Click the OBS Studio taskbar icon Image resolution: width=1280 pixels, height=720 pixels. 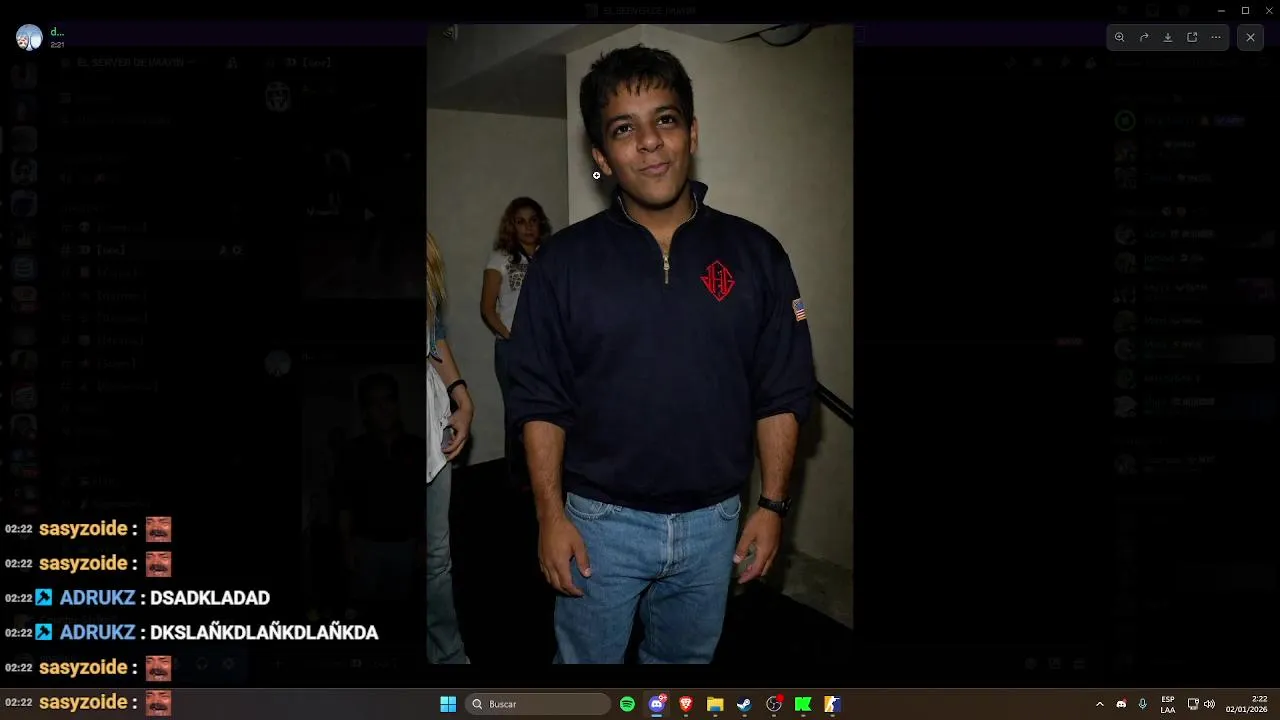click(x=774, y=704)
